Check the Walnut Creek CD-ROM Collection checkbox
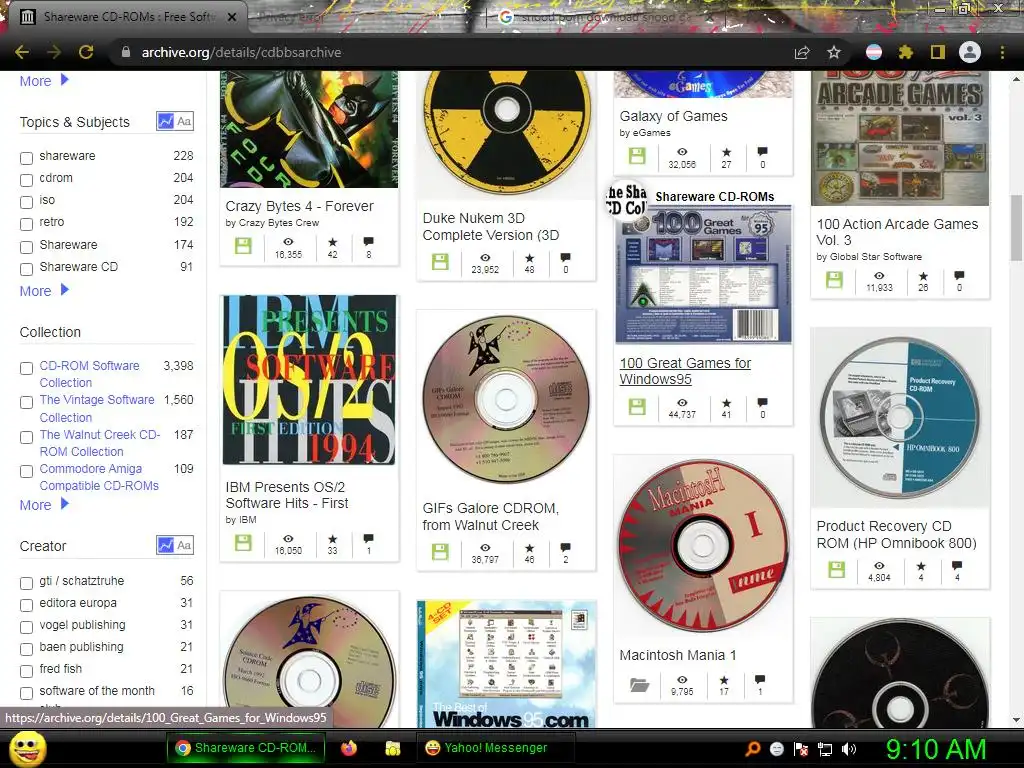 pos(26,437)
